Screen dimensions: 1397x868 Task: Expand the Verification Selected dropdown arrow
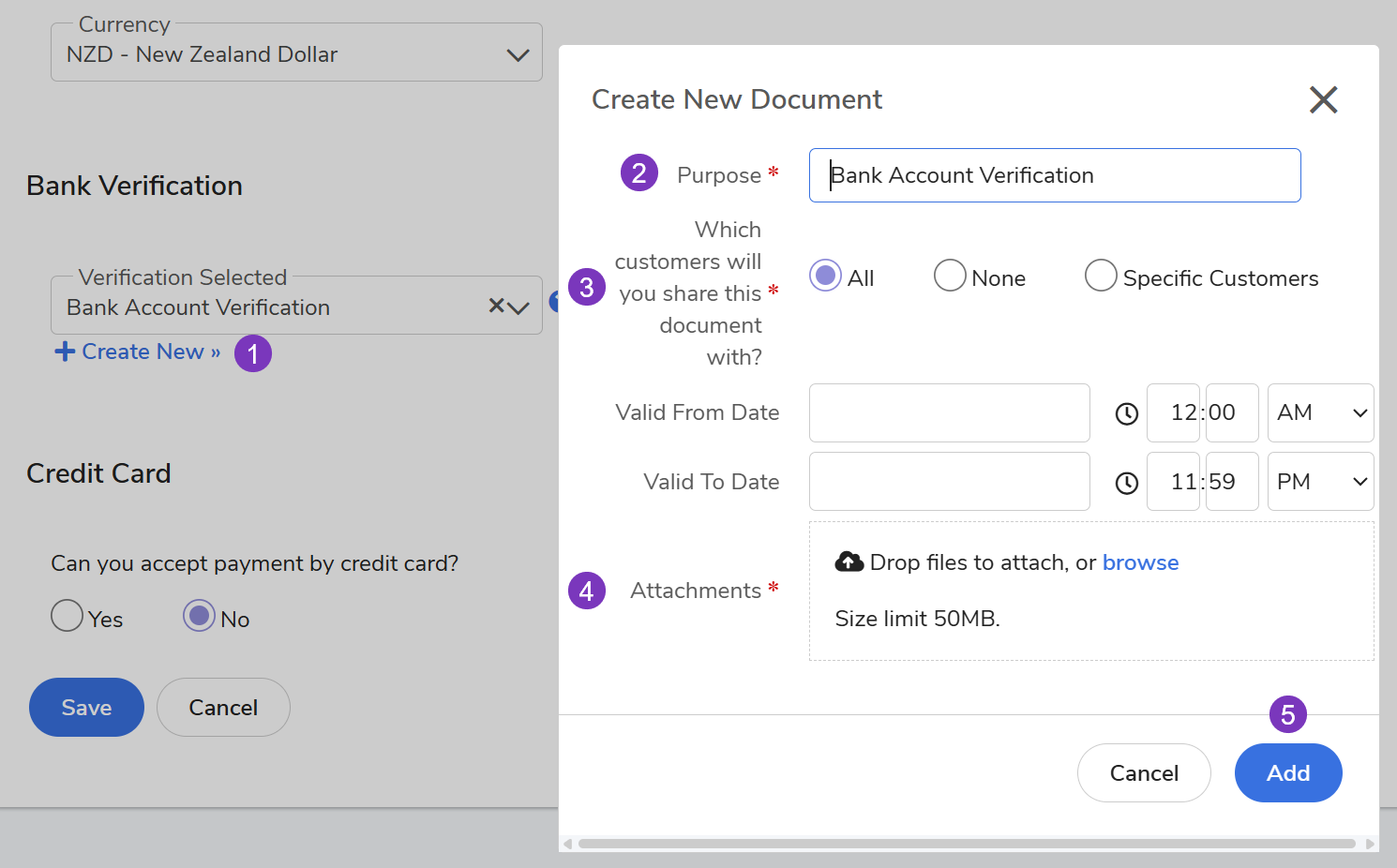coord(520,307)
